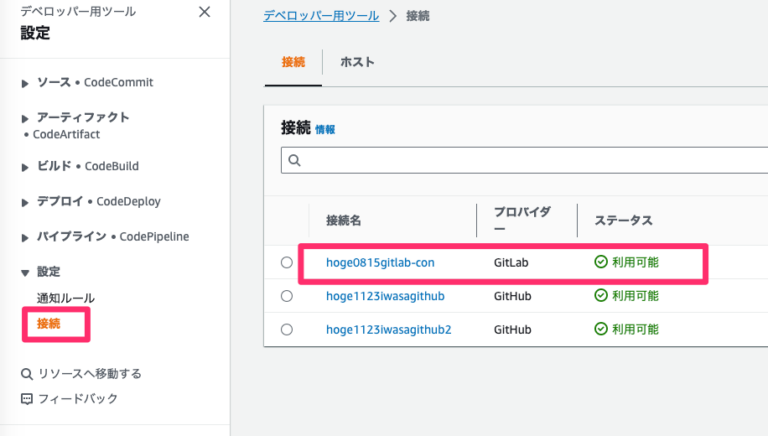Expand the ビルド CodeBuild section
This screenshot has height=436, width=768.
[x=25, y=168]
